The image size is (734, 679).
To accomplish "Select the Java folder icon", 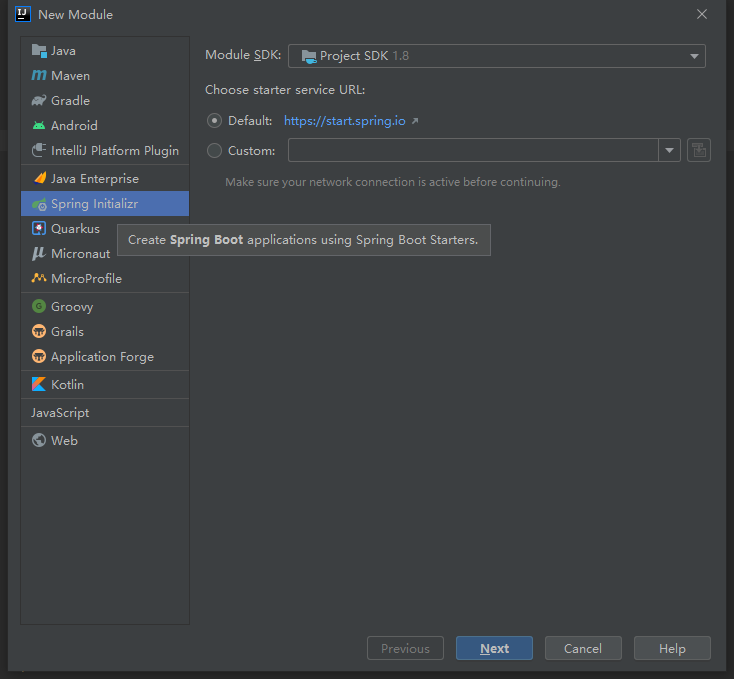I will coord(39,51).
